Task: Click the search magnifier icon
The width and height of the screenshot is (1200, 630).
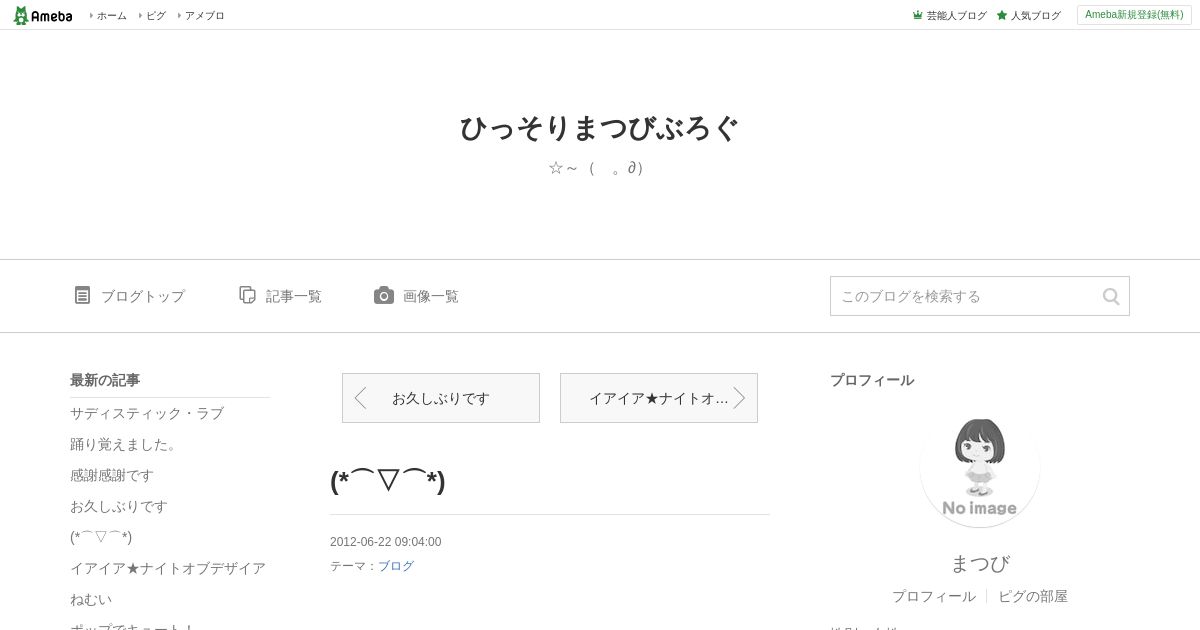Action: point(1111,296)
